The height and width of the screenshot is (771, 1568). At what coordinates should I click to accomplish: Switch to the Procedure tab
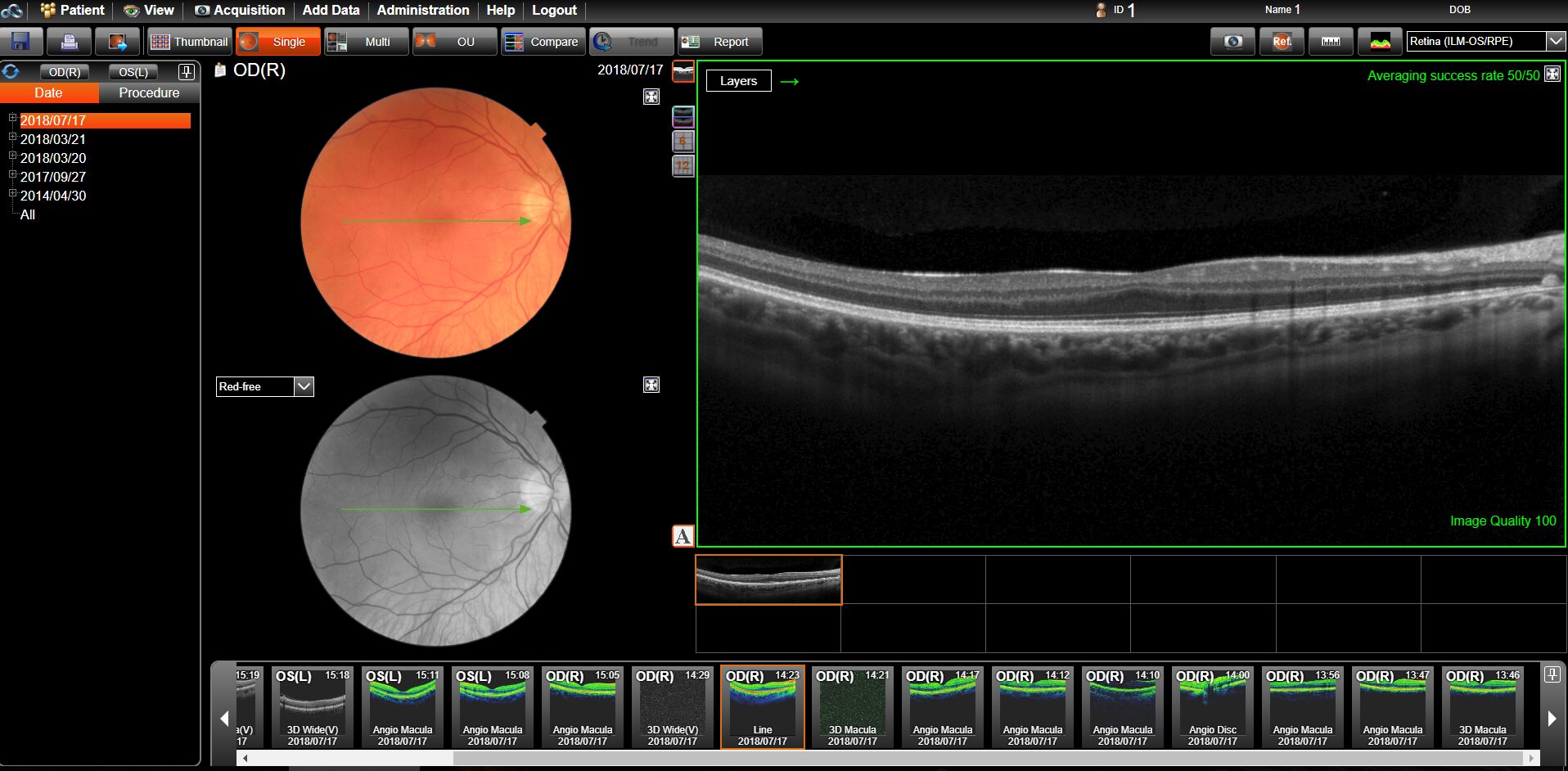pyautogui.click(x=149, y=93)
